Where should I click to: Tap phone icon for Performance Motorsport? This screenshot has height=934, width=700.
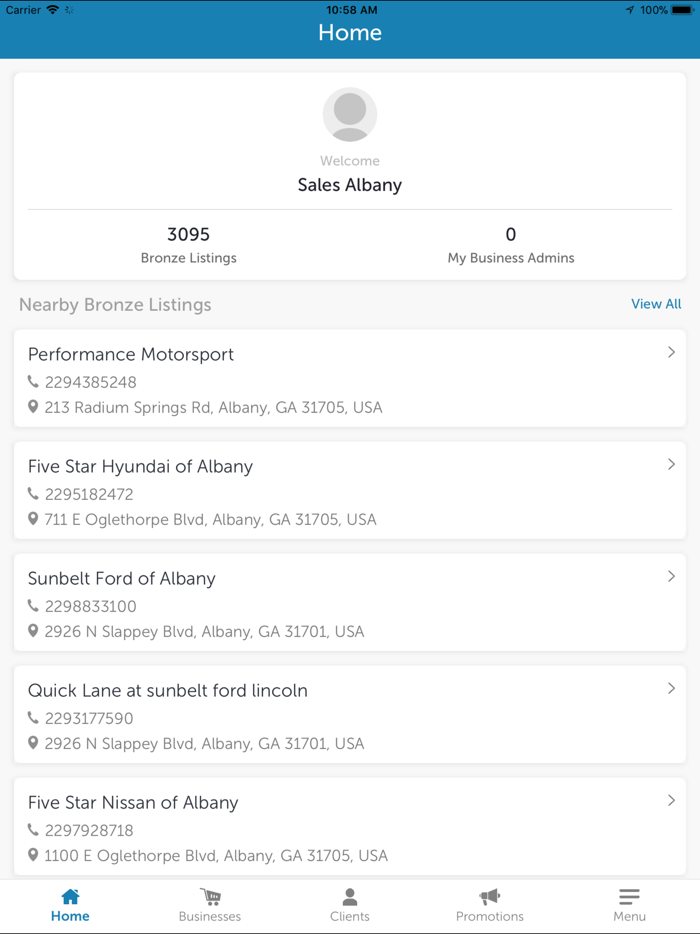[x=33, y=382]
